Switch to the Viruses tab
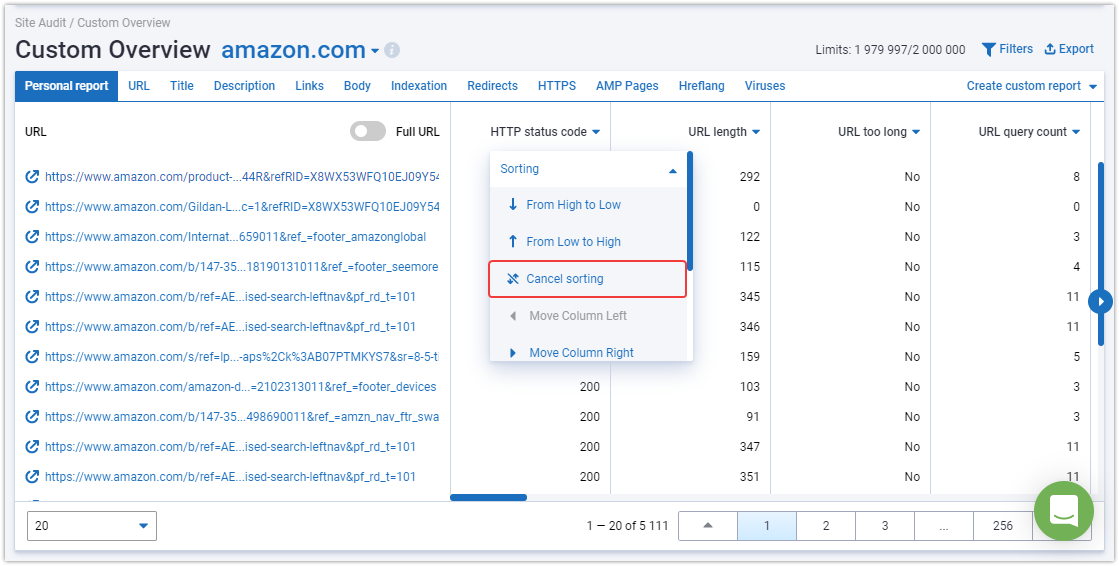This screenshot has width=1119, height=566. pos(765,86)
